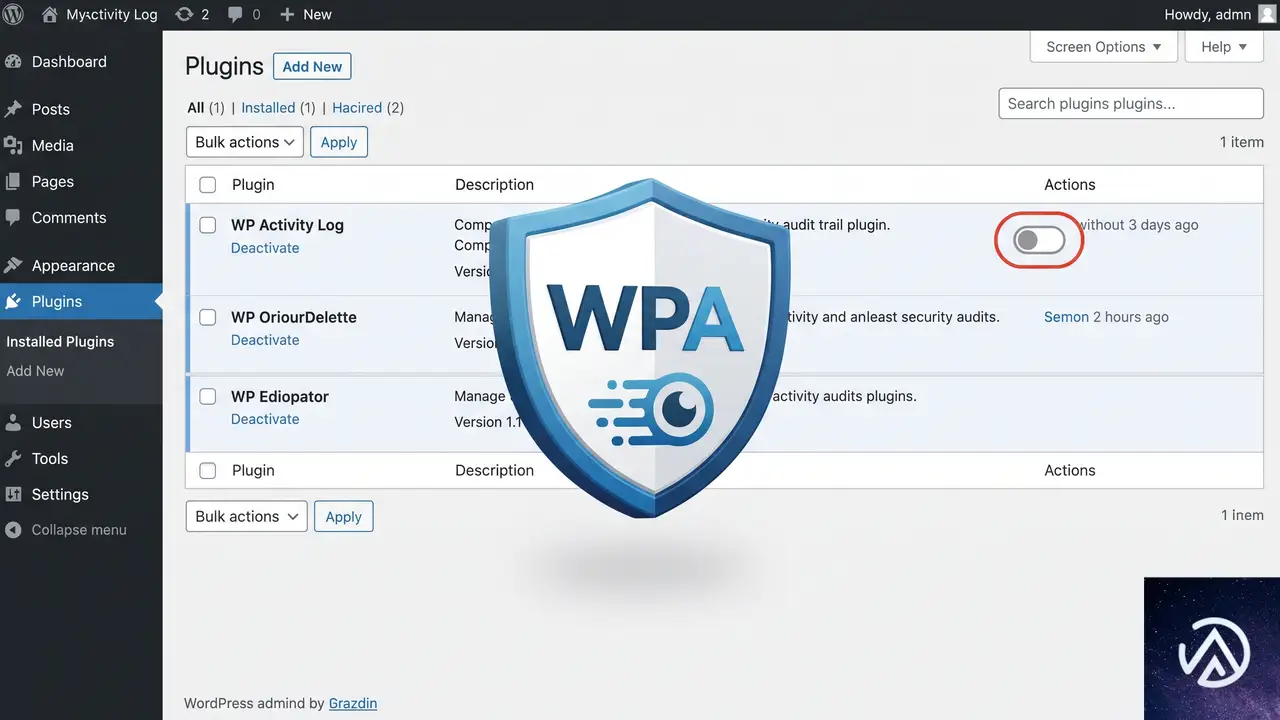Check the top select-all Plugin checkbox
Image resolution: width=1280 pixels, height=720 pixels.
pyautogui.click(x=208, y=184)
